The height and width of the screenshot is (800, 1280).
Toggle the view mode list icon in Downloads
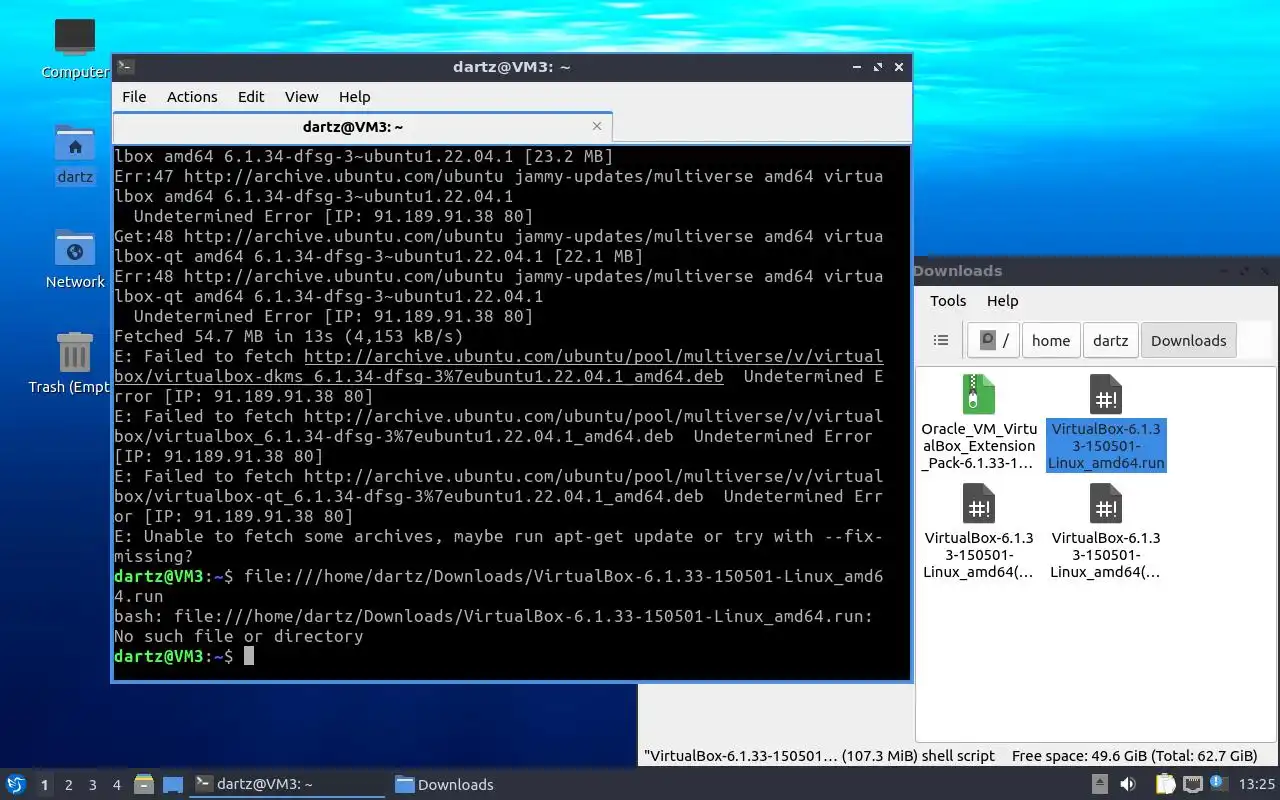tap(941, 340)
